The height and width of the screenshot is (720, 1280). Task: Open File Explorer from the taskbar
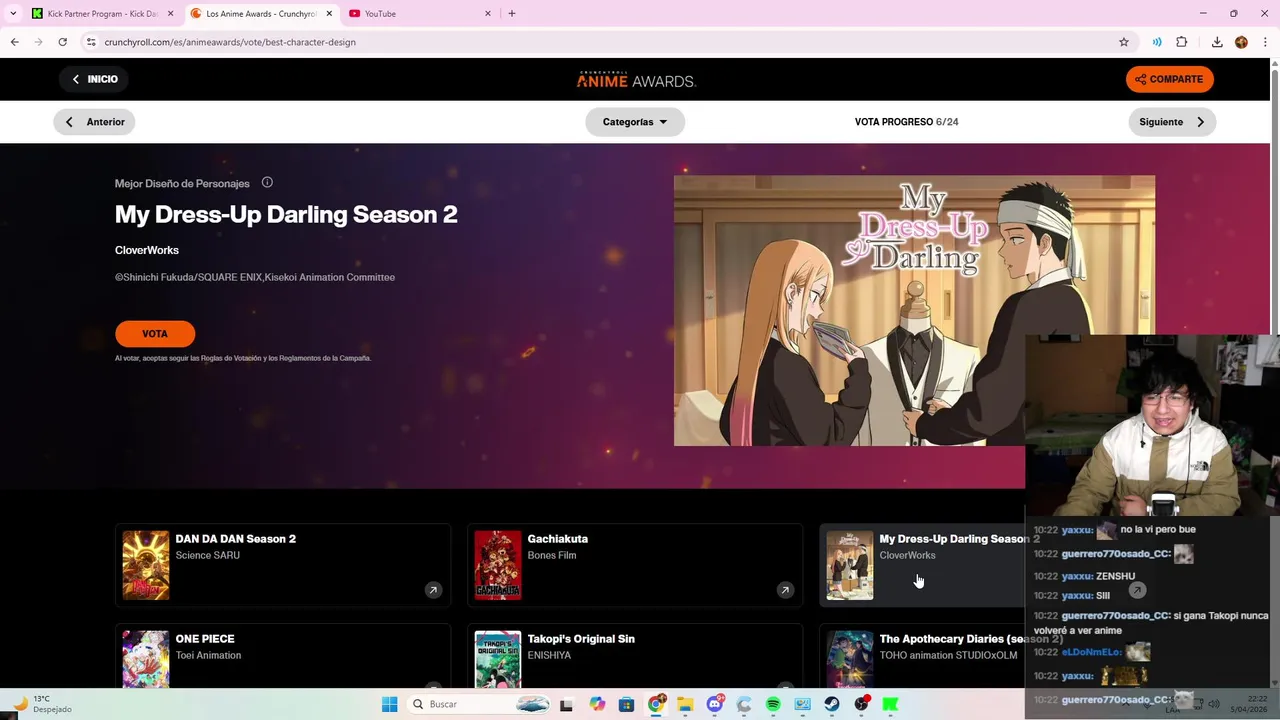(685, 704)
